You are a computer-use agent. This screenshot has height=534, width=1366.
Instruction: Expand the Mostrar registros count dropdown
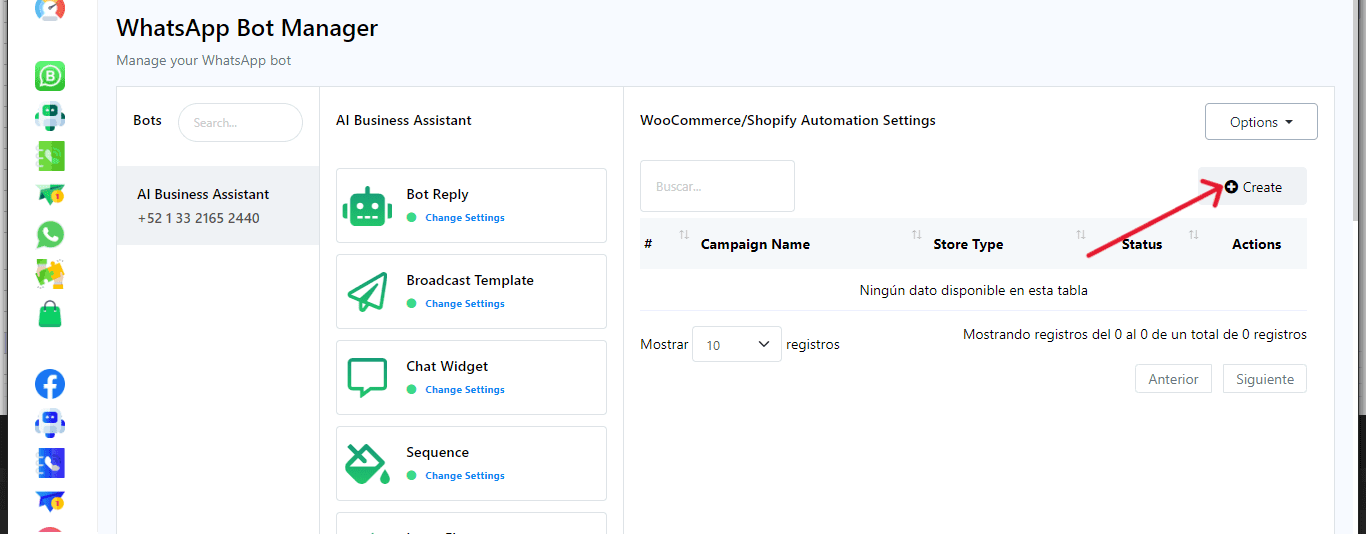pos(736,344)
